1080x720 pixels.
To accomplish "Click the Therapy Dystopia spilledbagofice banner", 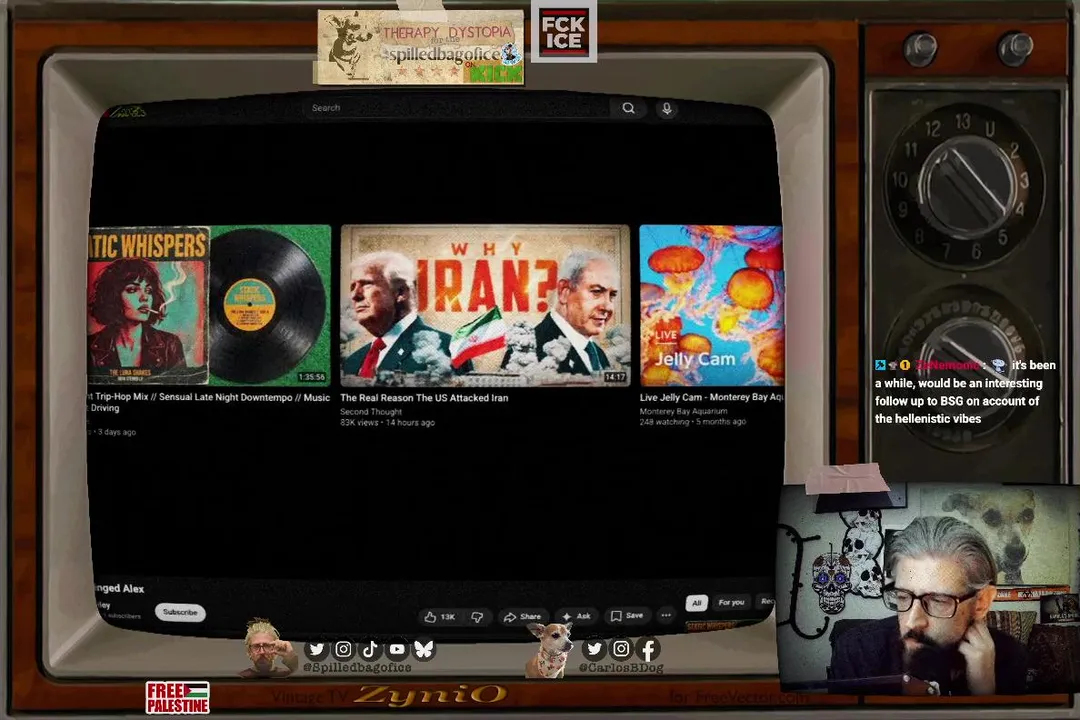I will pyautogui.click(x=419, y=47).
